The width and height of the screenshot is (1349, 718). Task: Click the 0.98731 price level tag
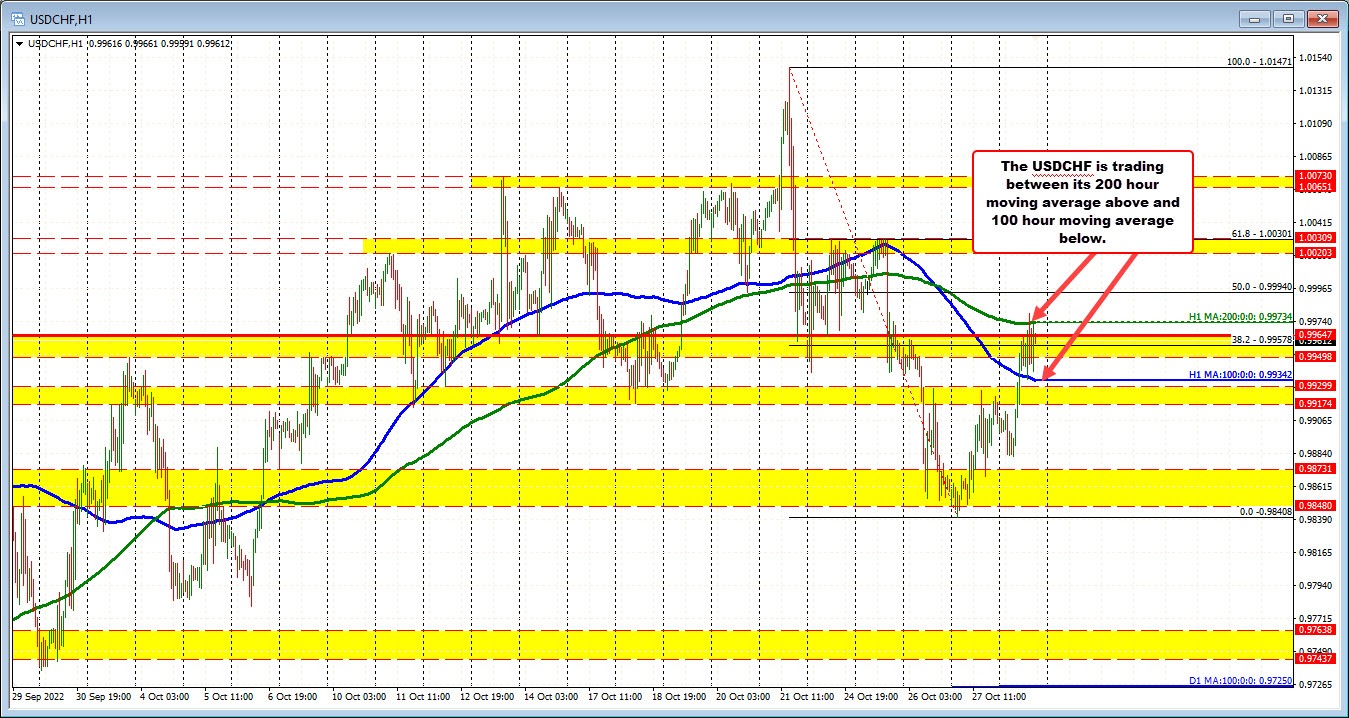tap(1317, 468)
